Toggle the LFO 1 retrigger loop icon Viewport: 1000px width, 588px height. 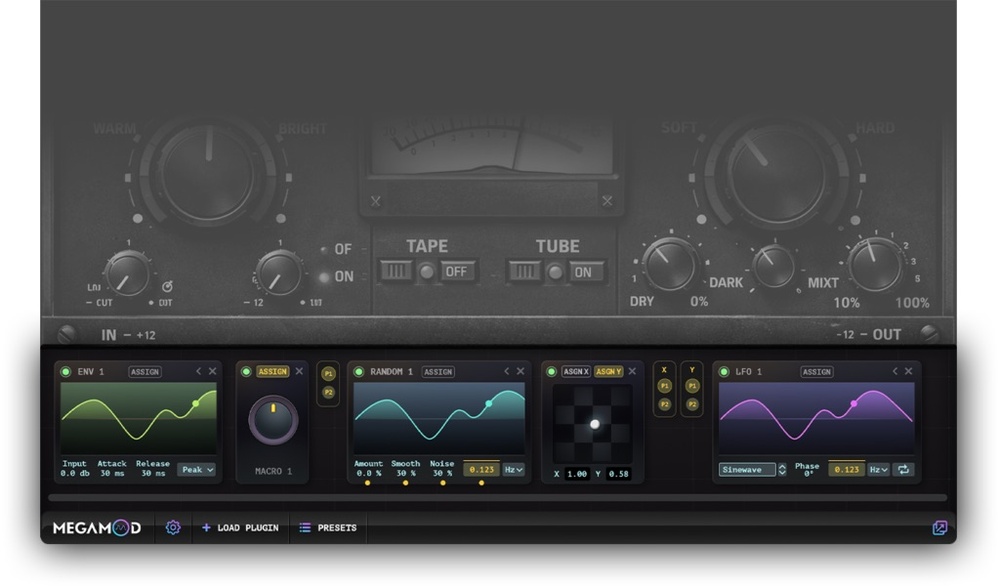903,469
